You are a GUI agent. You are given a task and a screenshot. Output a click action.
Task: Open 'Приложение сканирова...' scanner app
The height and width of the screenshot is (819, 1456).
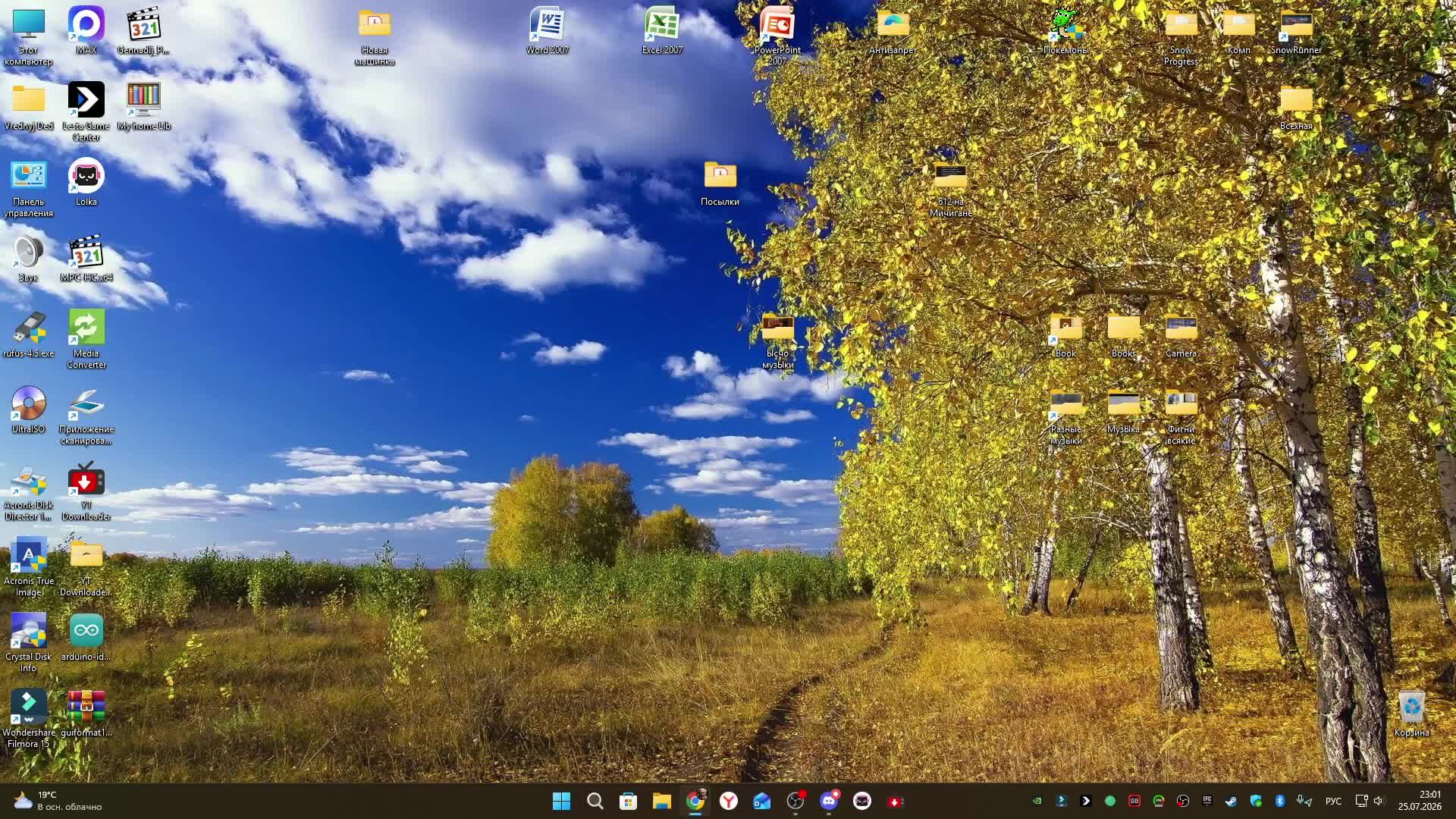click(86, 416)
